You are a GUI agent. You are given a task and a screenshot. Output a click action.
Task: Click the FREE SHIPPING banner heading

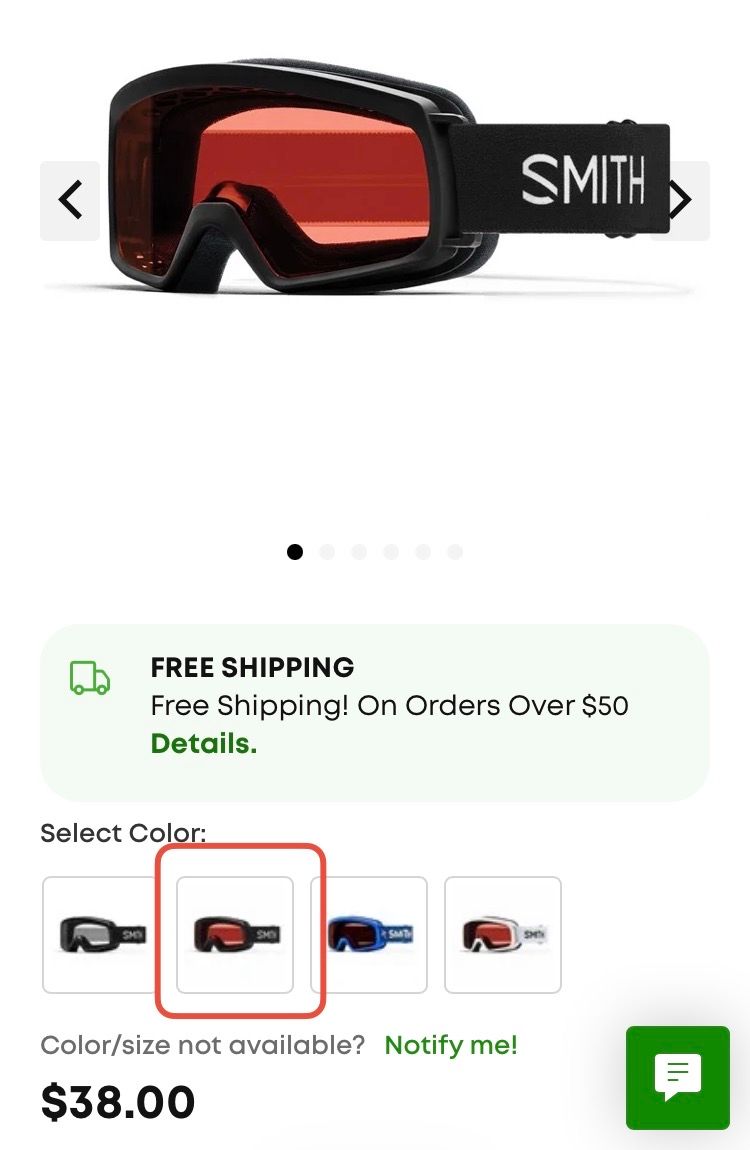tap(252, 667)
